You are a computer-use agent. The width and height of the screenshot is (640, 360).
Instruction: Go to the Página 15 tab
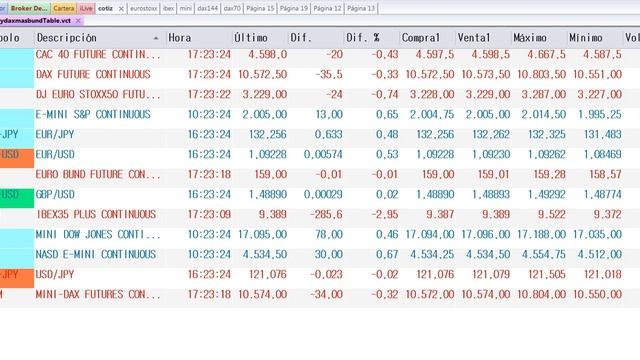pyautogui.click(x=260, y=8)
